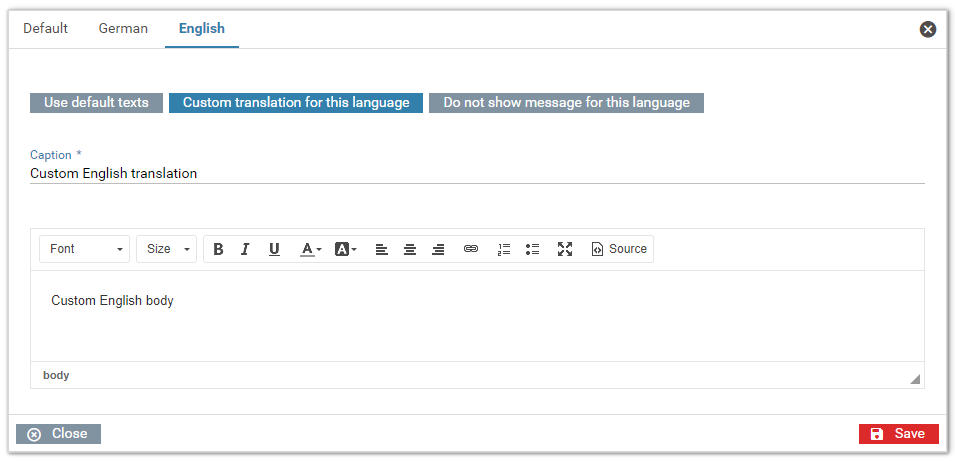Open the text color picker dropdown
The image size is (955, 461).
(x=311, y=249)
